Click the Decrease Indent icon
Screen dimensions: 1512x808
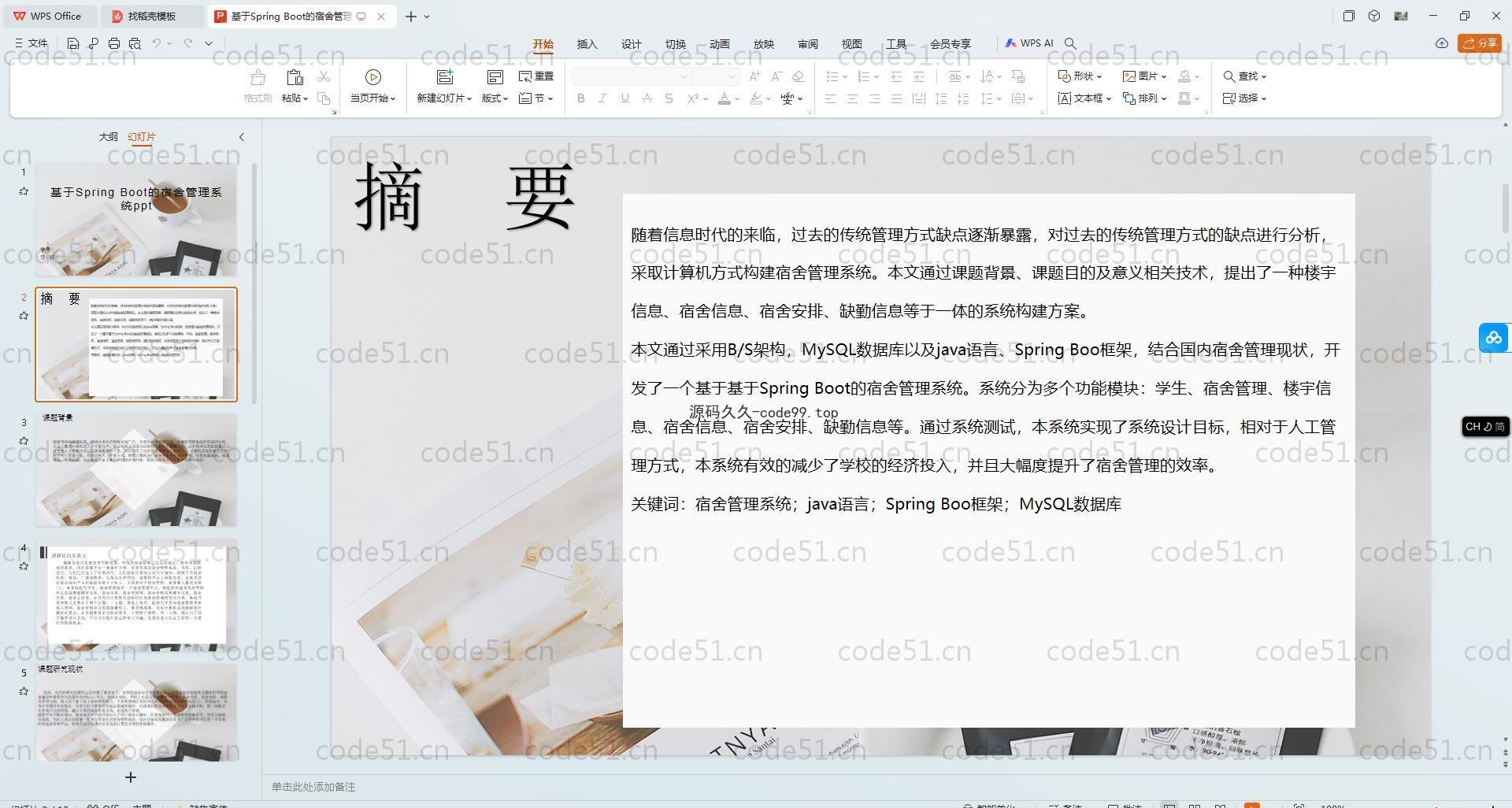coord(896,76)
